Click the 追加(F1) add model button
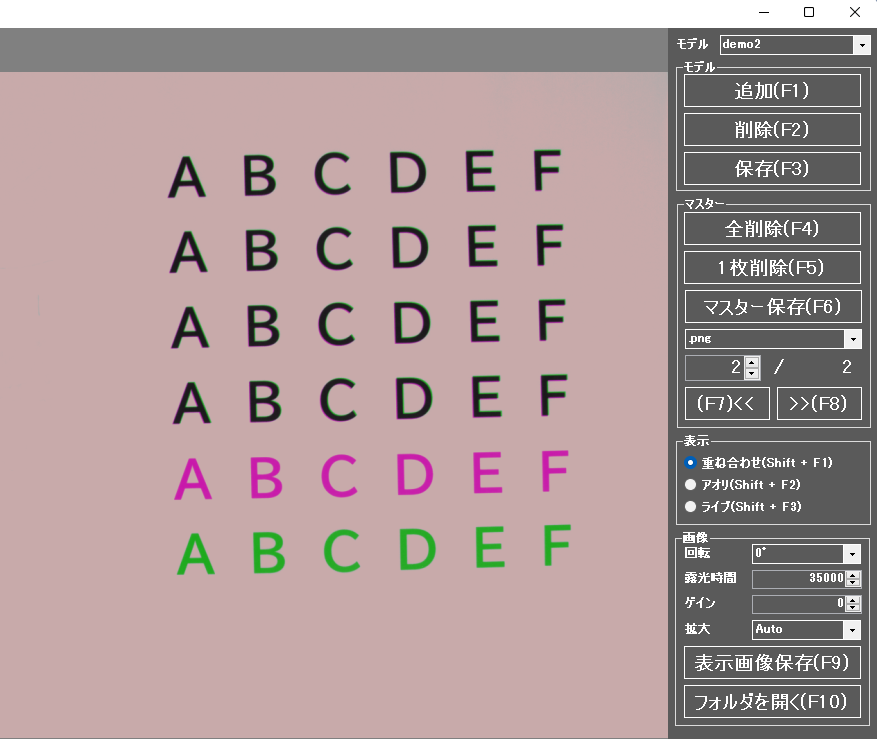The height and width of the screenshot is (739, 877). tap(772, 91)
